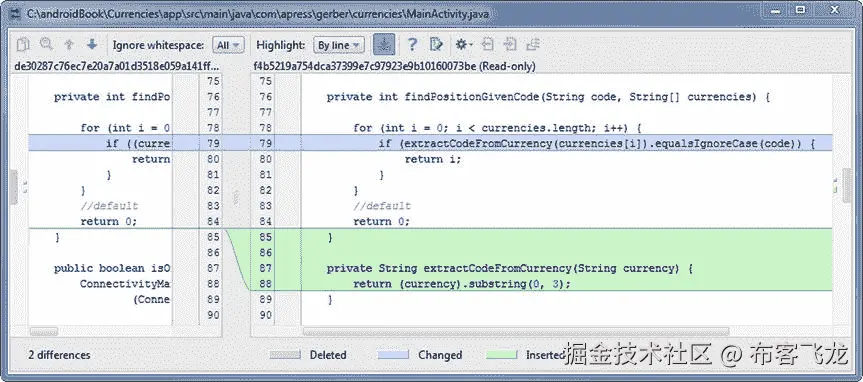Screen dimensions: 863x382
Task: Click the title bar file path text
Action: pos(258,14)
